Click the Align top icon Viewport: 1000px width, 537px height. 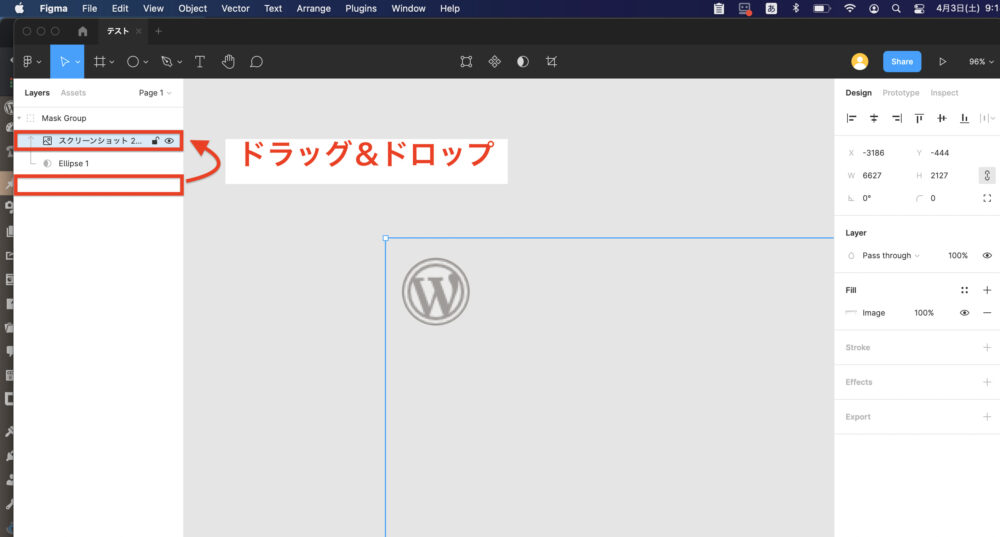(x=919, y=118)
